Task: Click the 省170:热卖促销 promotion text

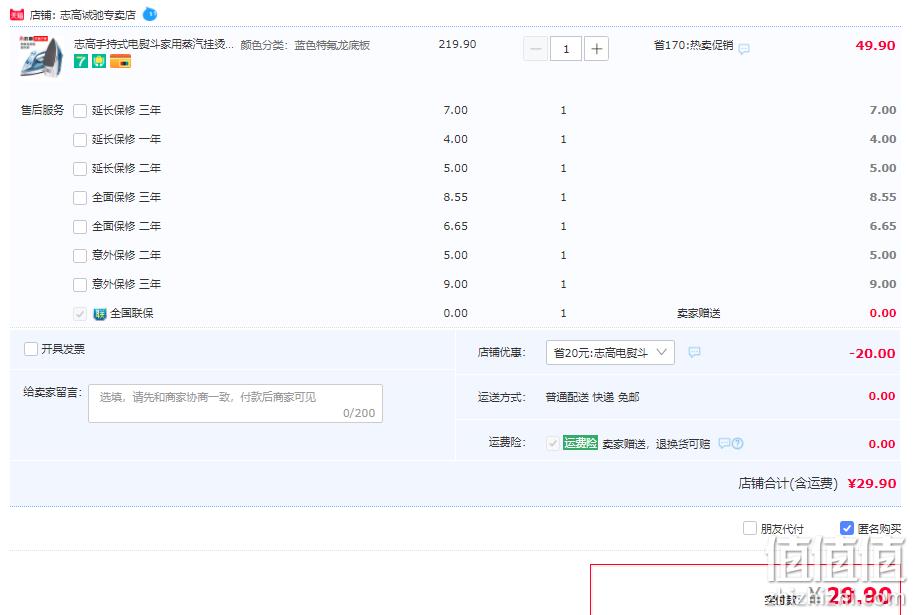Action: [x=693, y=45]
